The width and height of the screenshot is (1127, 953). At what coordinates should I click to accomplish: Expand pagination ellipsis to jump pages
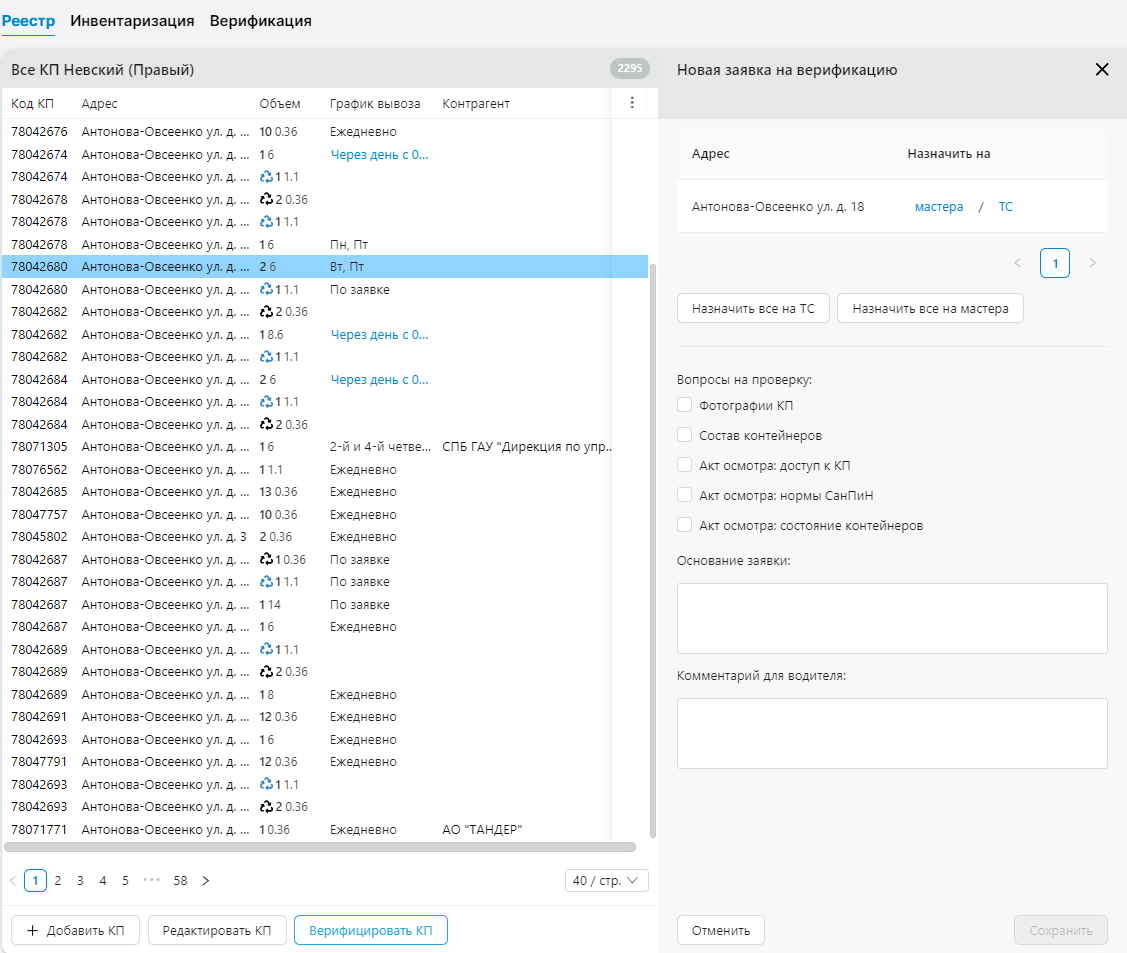point(152,881)
